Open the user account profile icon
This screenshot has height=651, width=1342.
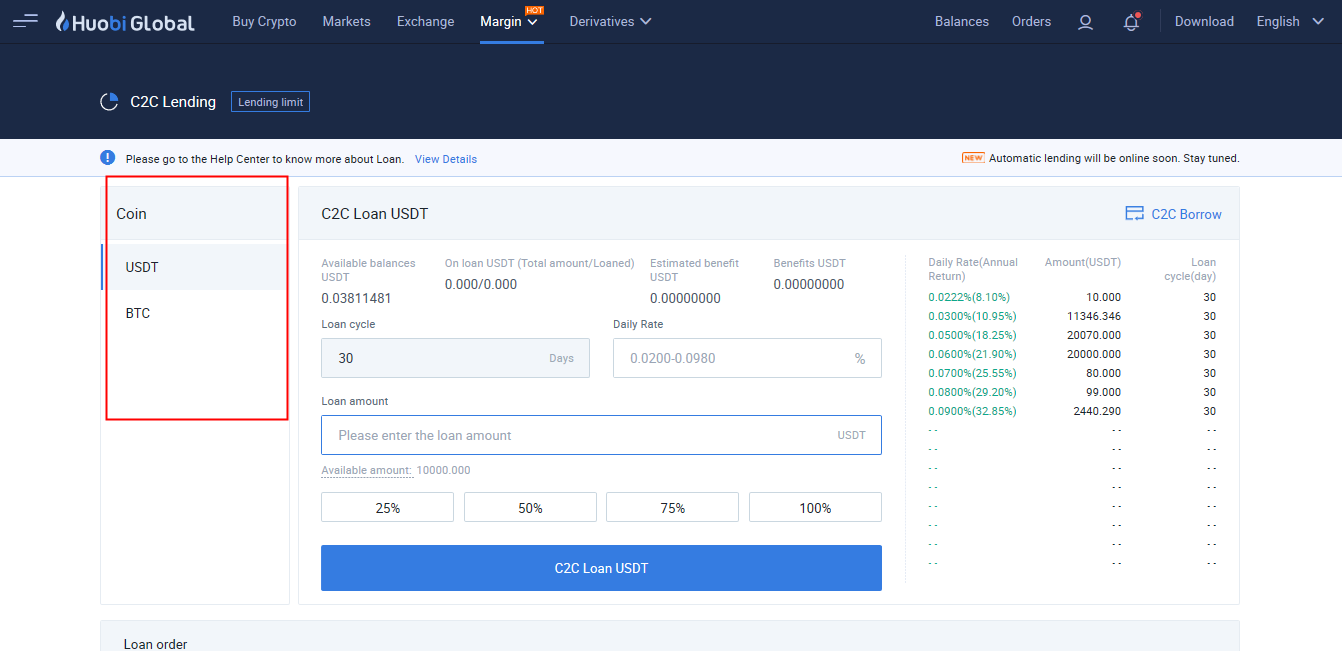pyautogui.click(x=1085, y=22)
